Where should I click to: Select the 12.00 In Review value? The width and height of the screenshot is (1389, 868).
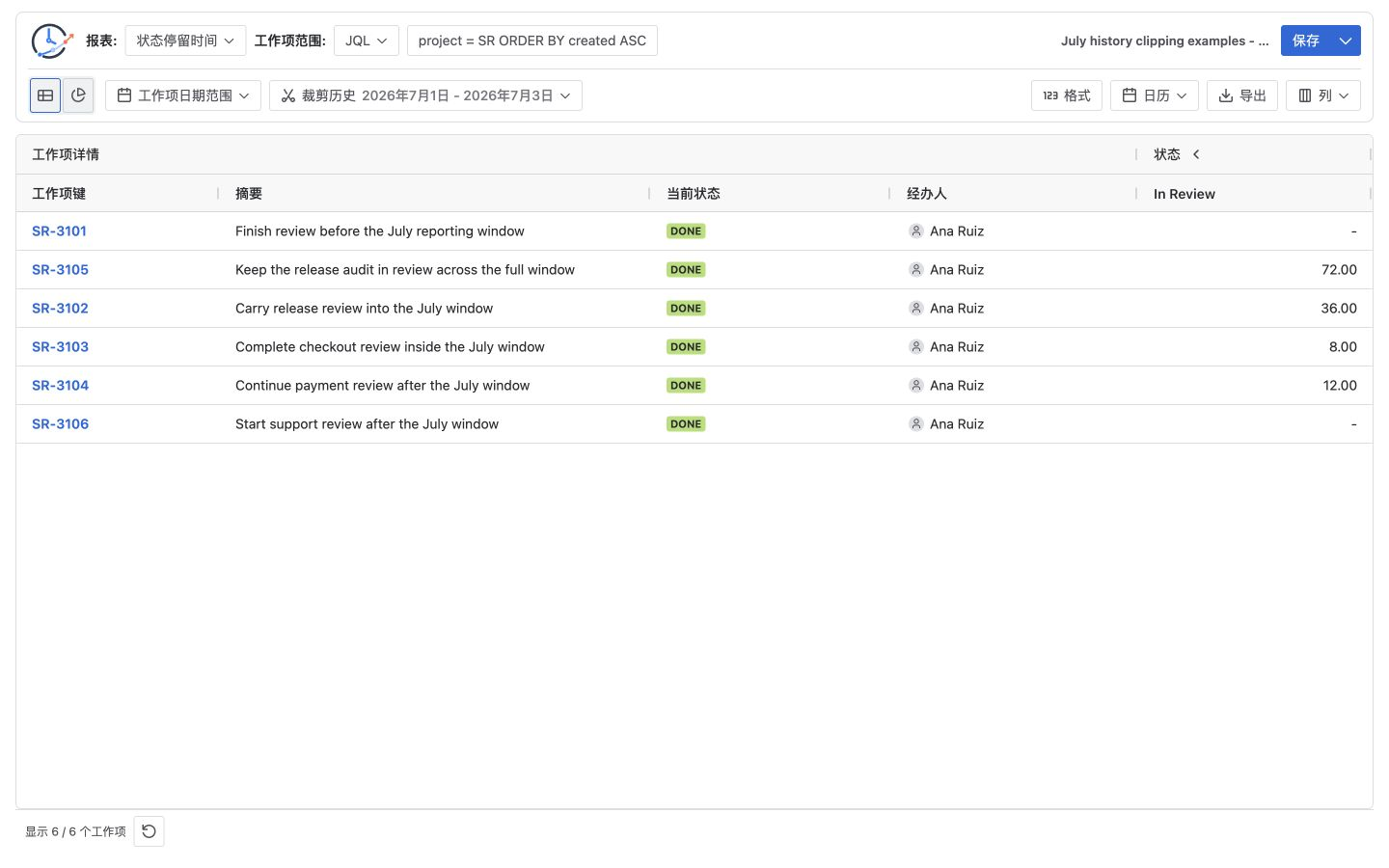click(1340, 386)
